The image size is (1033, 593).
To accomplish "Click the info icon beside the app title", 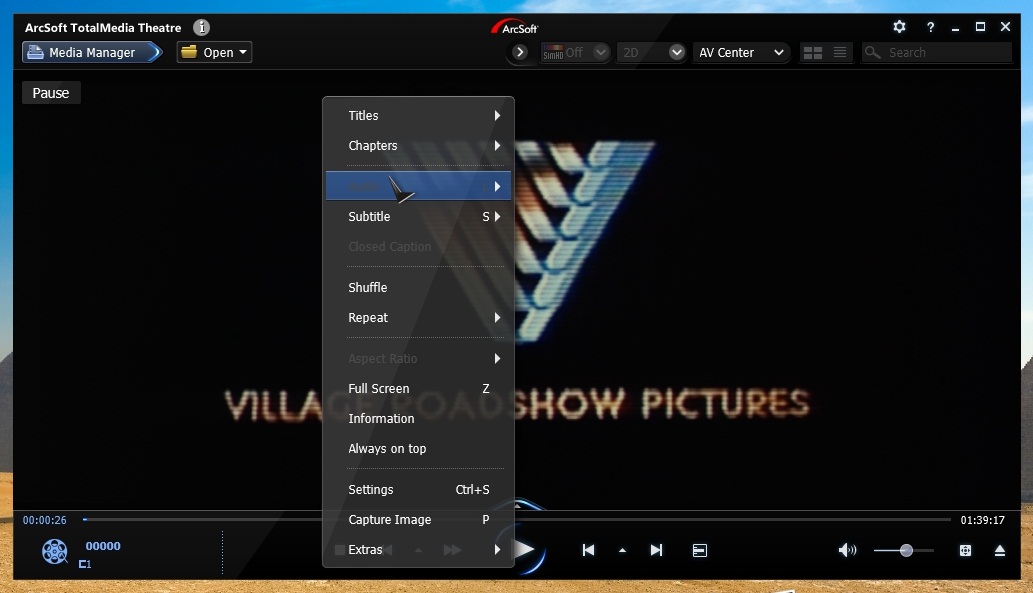I will [202, 27].
